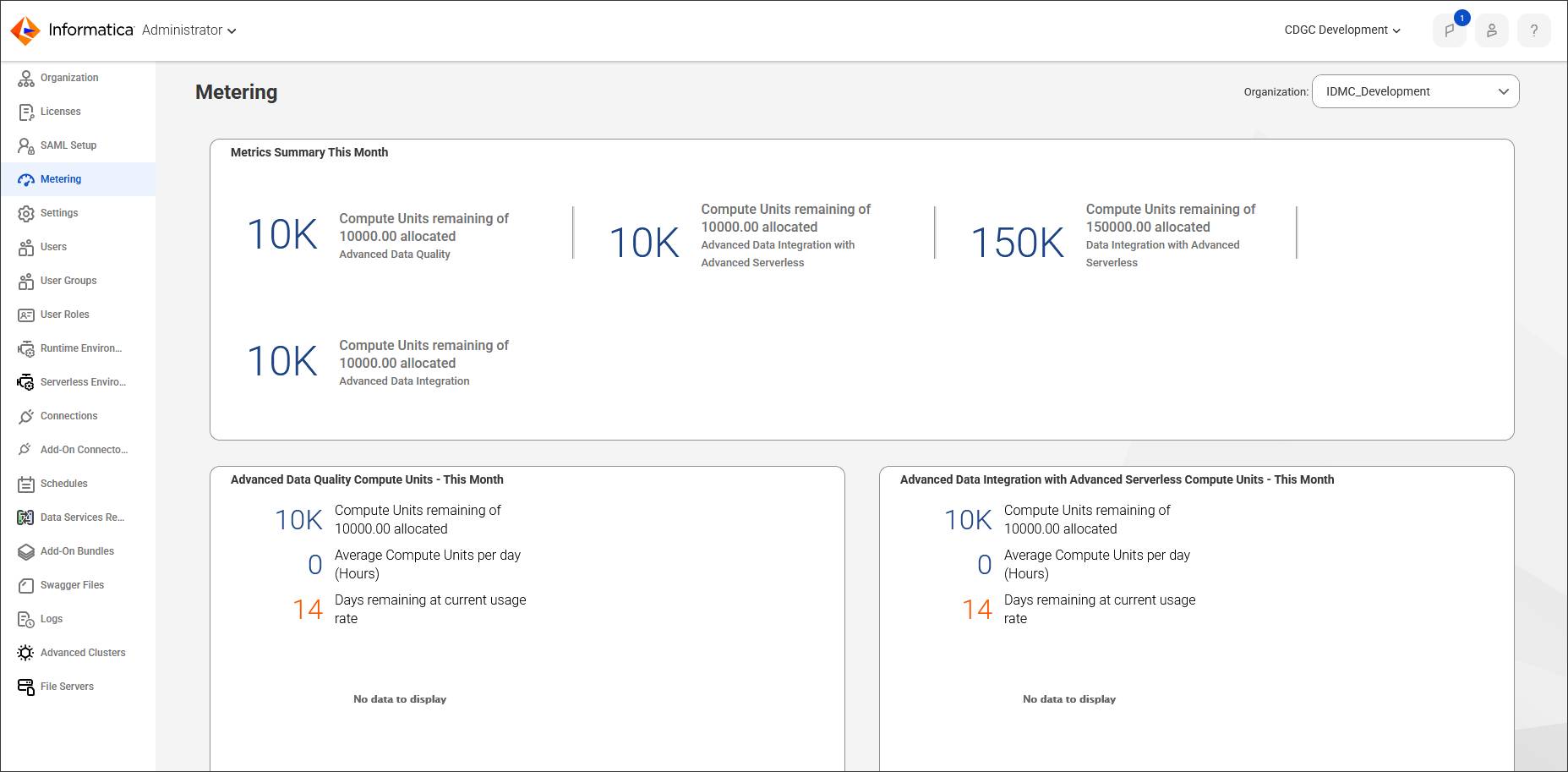Click the Add-On Connectors sidebar icon
The width and height of the screenshot is (1568, 772).
point(26,450)
